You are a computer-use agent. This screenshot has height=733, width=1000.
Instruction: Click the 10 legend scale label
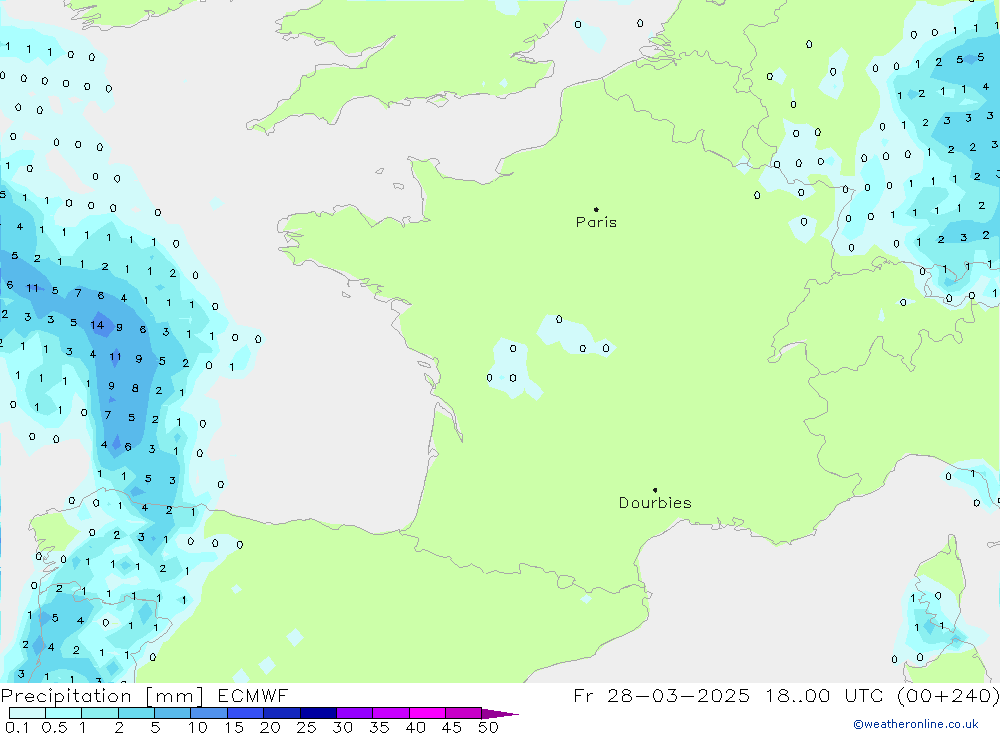(x=198, y=727)
